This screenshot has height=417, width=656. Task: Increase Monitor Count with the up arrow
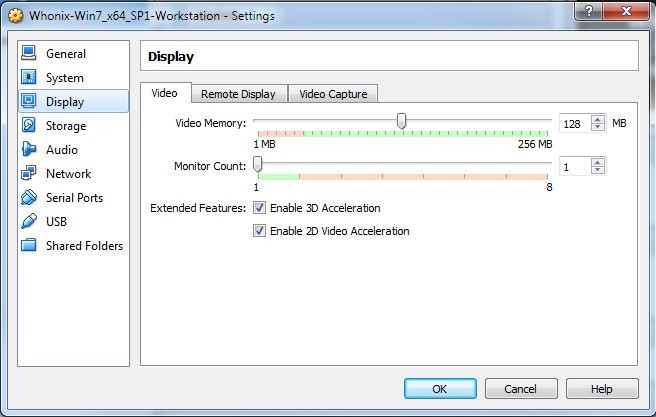pyautogui.click(x=598, y=162)
